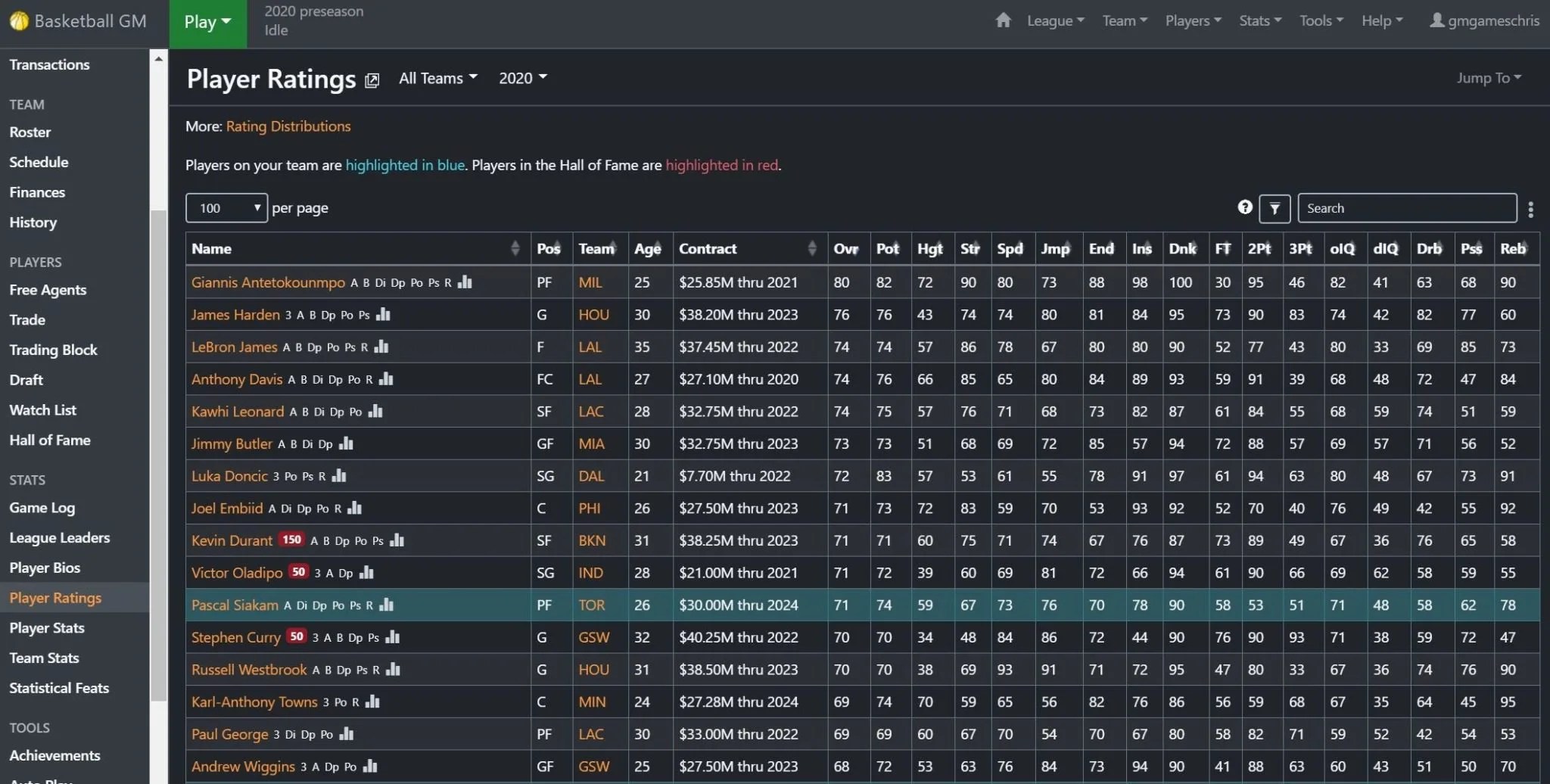The width and height of the screenshot is (1550, 784).
Task: Click the Basketball GM logo
Action: [78, 20]
